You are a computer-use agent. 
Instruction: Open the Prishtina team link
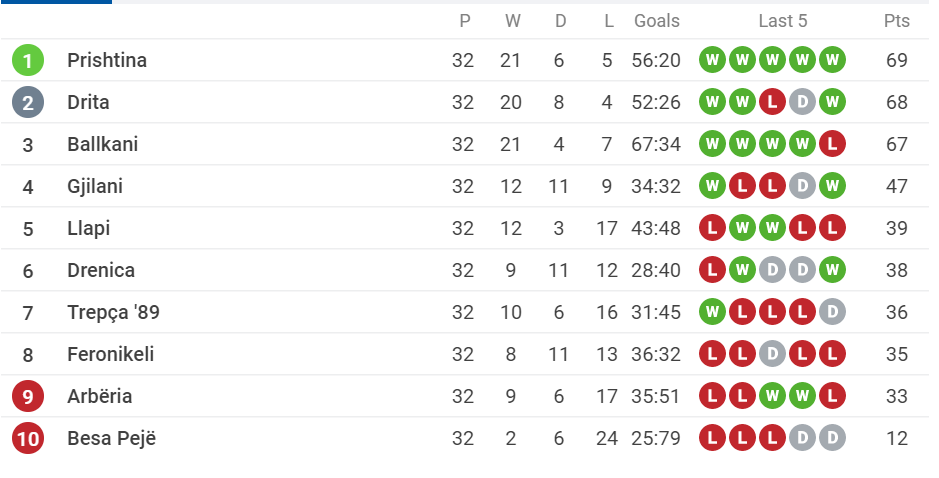[107, 60]
